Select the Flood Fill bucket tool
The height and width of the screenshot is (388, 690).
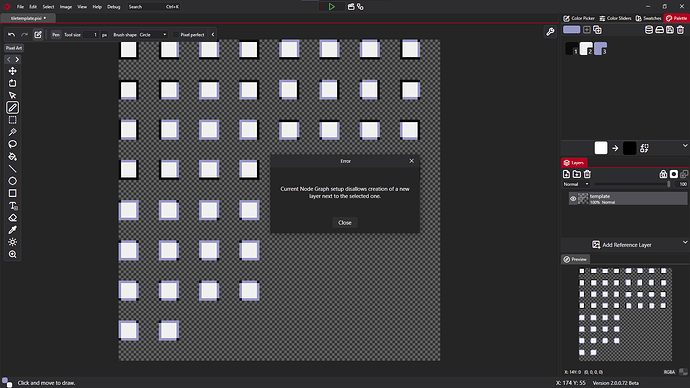12,157
